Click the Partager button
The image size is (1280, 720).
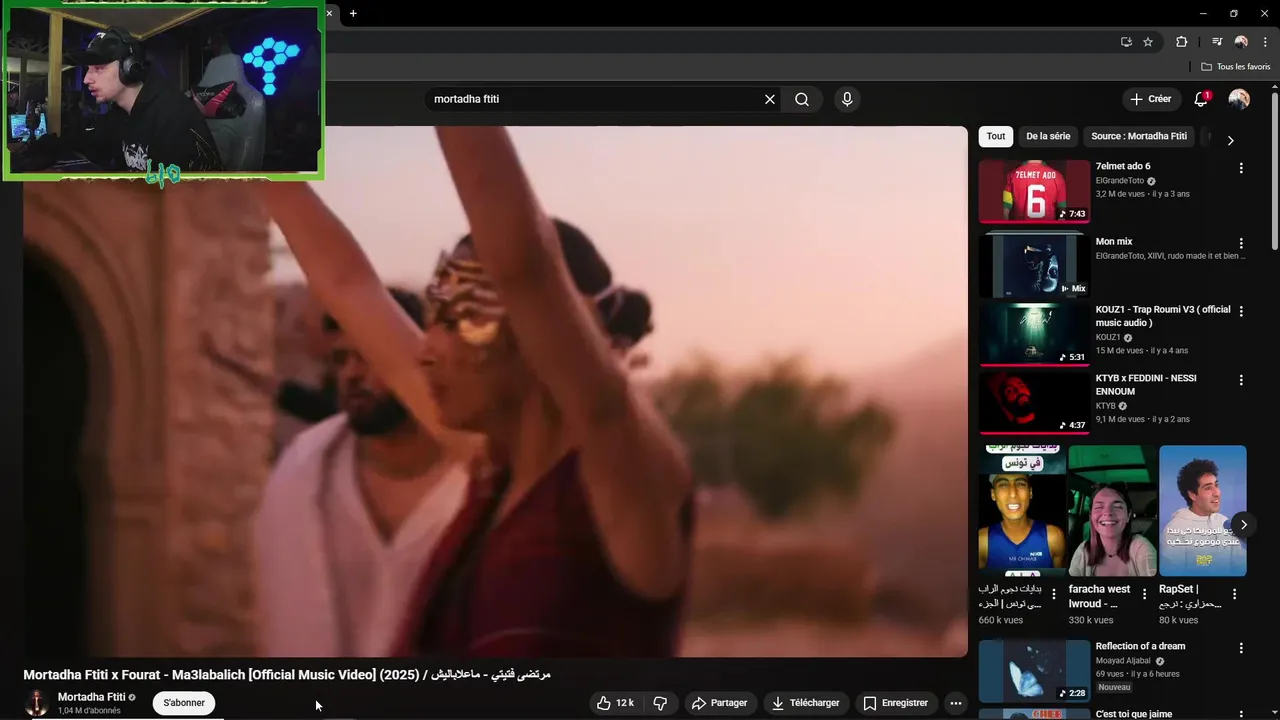point(720,703)
